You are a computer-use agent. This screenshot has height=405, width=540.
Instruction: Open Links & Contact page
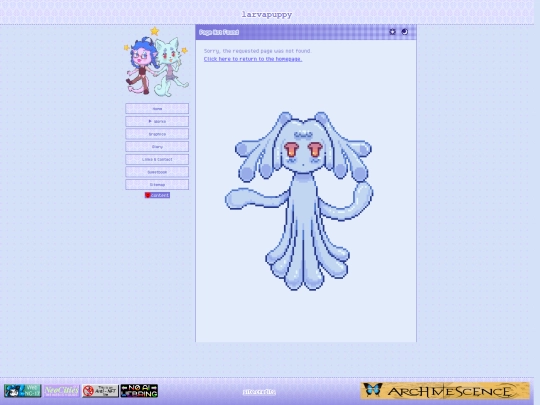coord(157,159)
